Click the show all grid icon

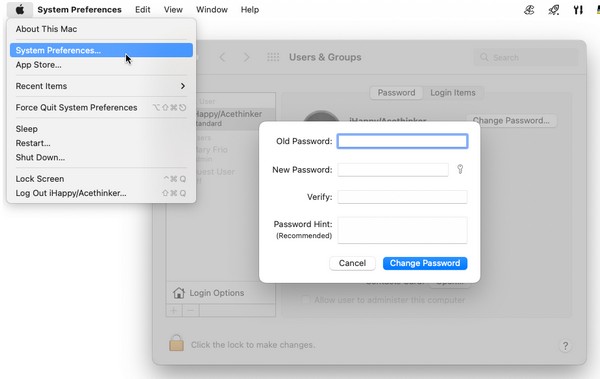(273, 57)
